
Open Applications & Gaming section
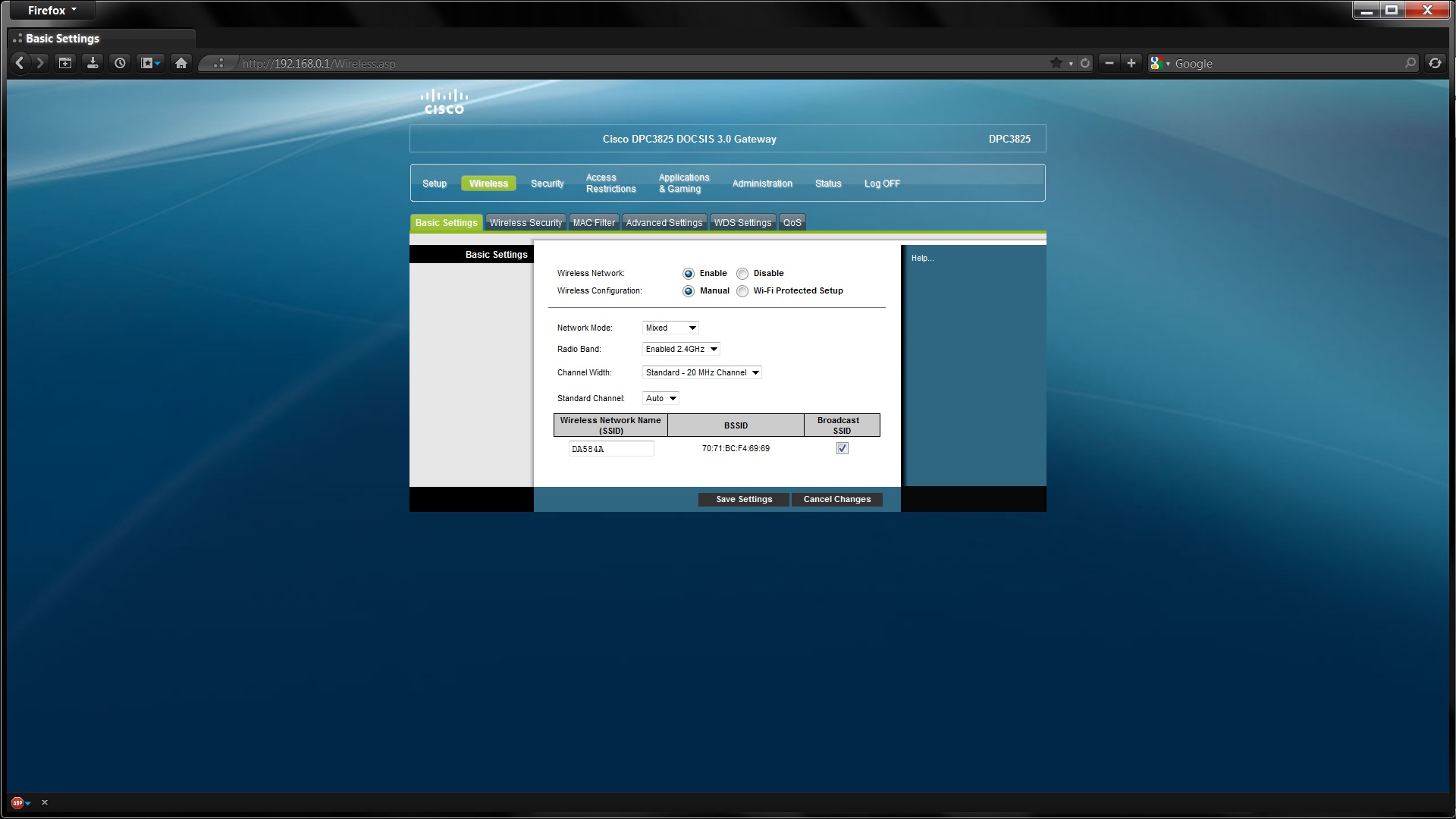click(x=684, y=184)
